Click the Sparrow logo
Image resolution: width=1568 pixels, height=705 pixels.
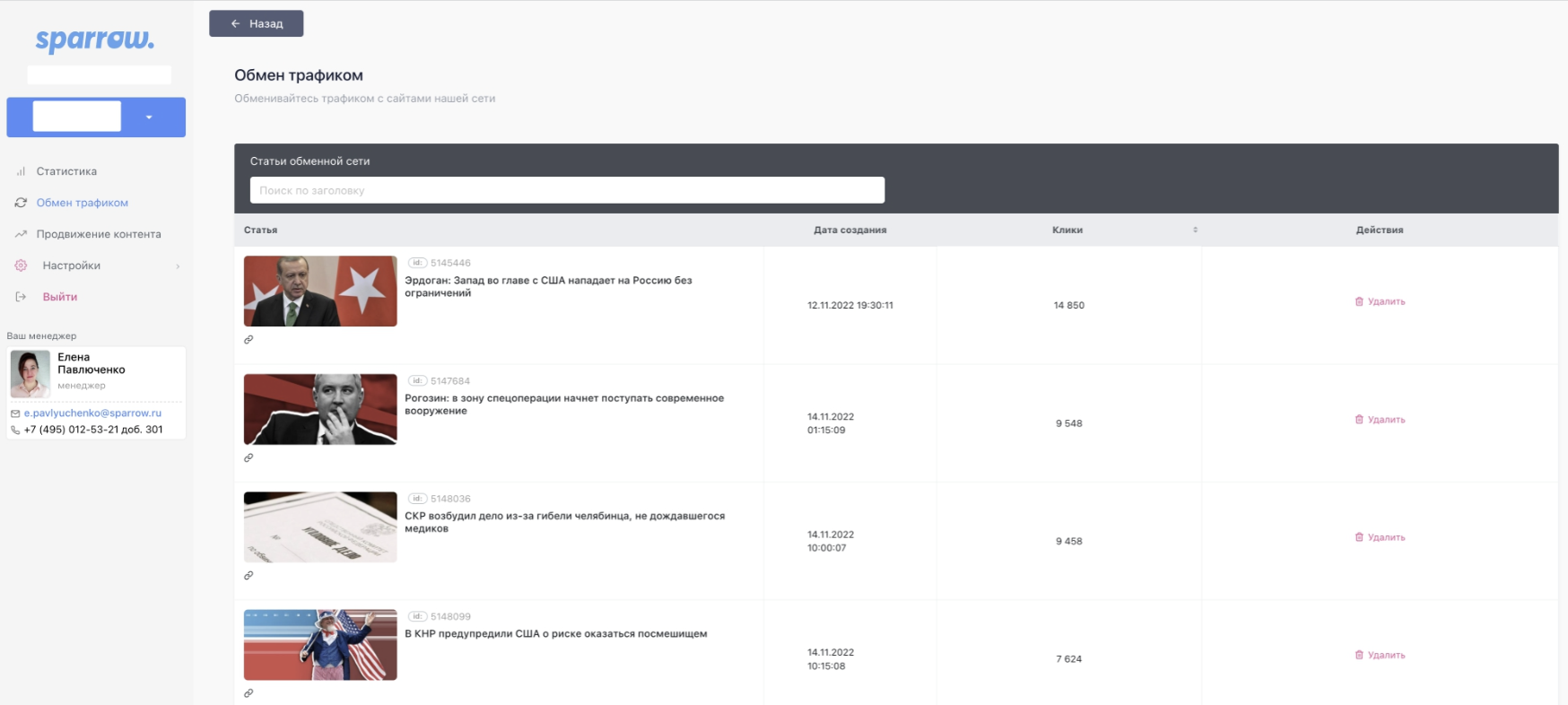pyautogui.click(x=95, y=40)
